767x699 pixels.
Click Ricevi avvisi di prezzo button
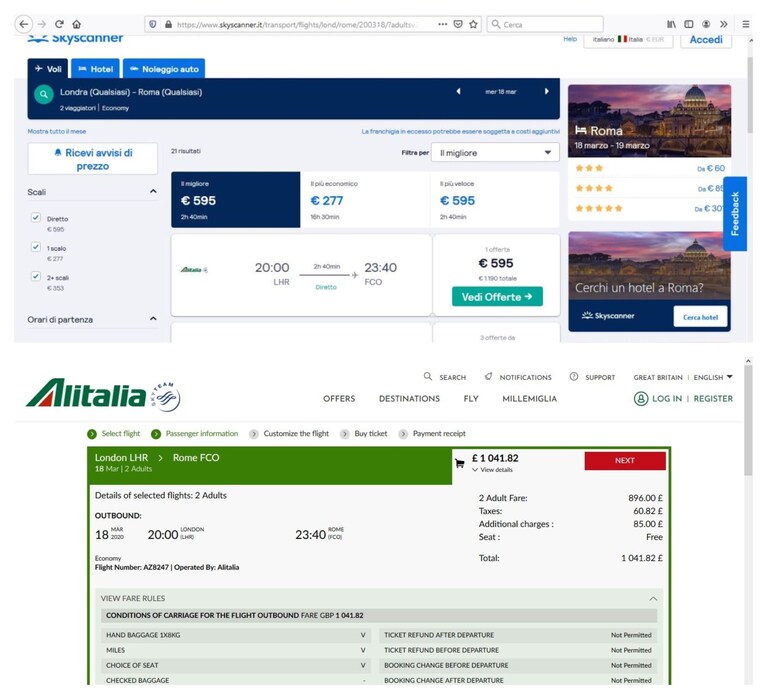93,159
